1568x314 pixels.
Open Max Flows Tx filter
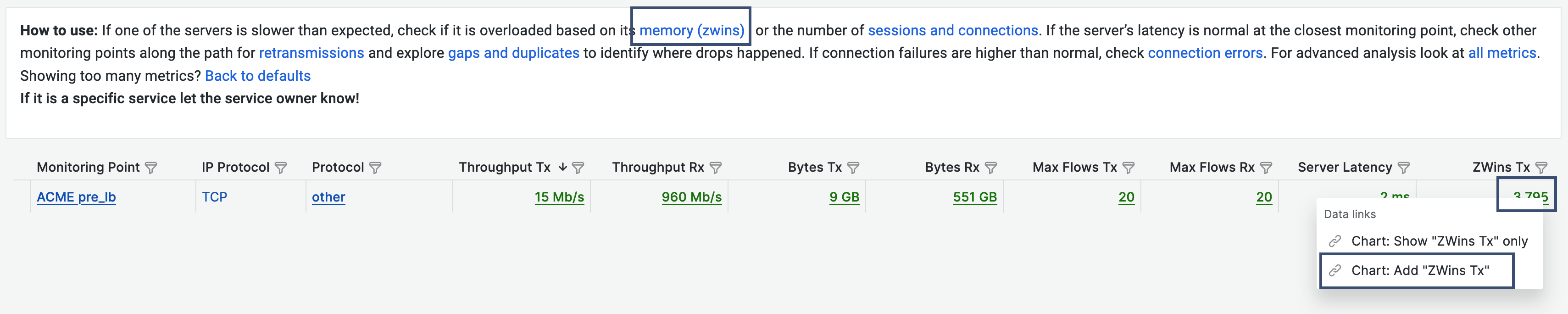point(1129,168)
